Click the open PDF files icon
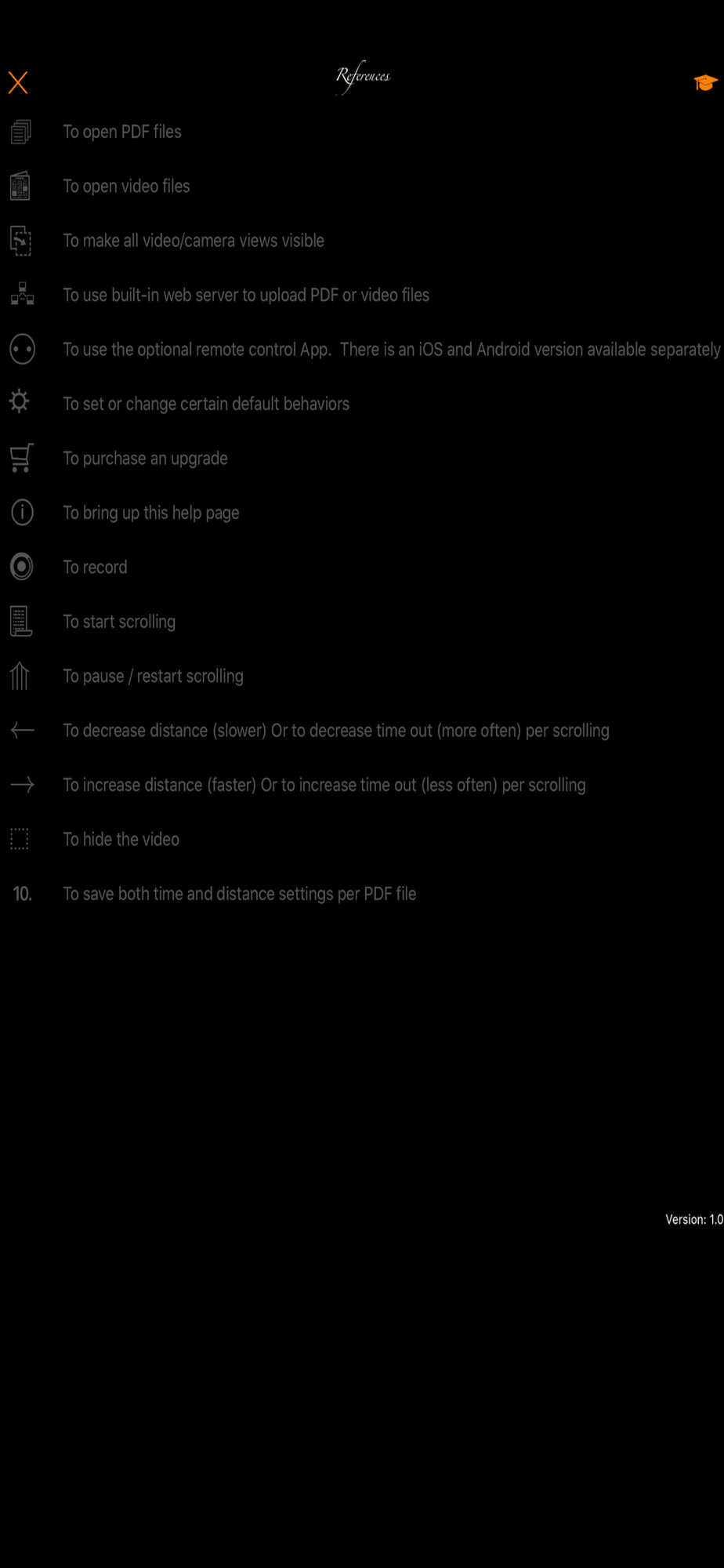 click(x=21, y=132)
